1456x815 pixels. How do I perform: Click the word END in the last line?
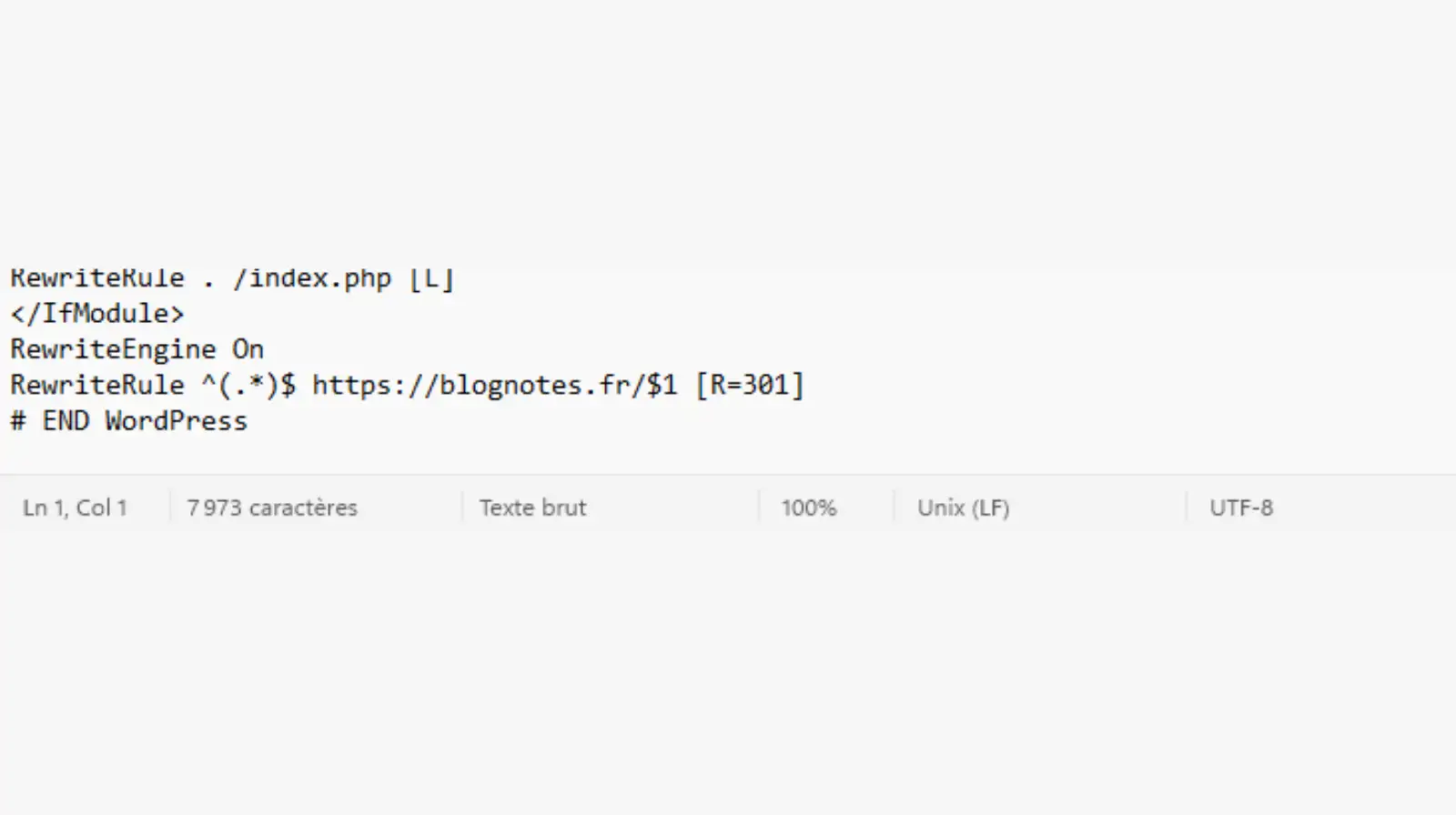pos(66,421)
